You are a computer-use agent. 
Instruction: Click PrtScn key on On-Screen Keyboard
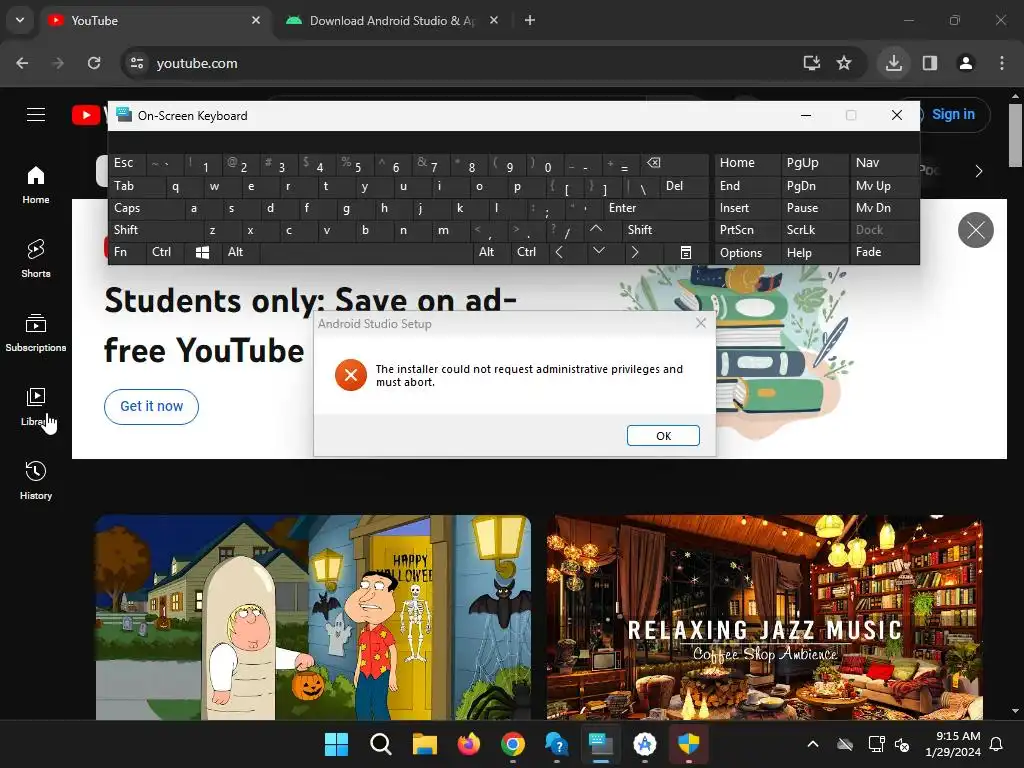(747, 230)
